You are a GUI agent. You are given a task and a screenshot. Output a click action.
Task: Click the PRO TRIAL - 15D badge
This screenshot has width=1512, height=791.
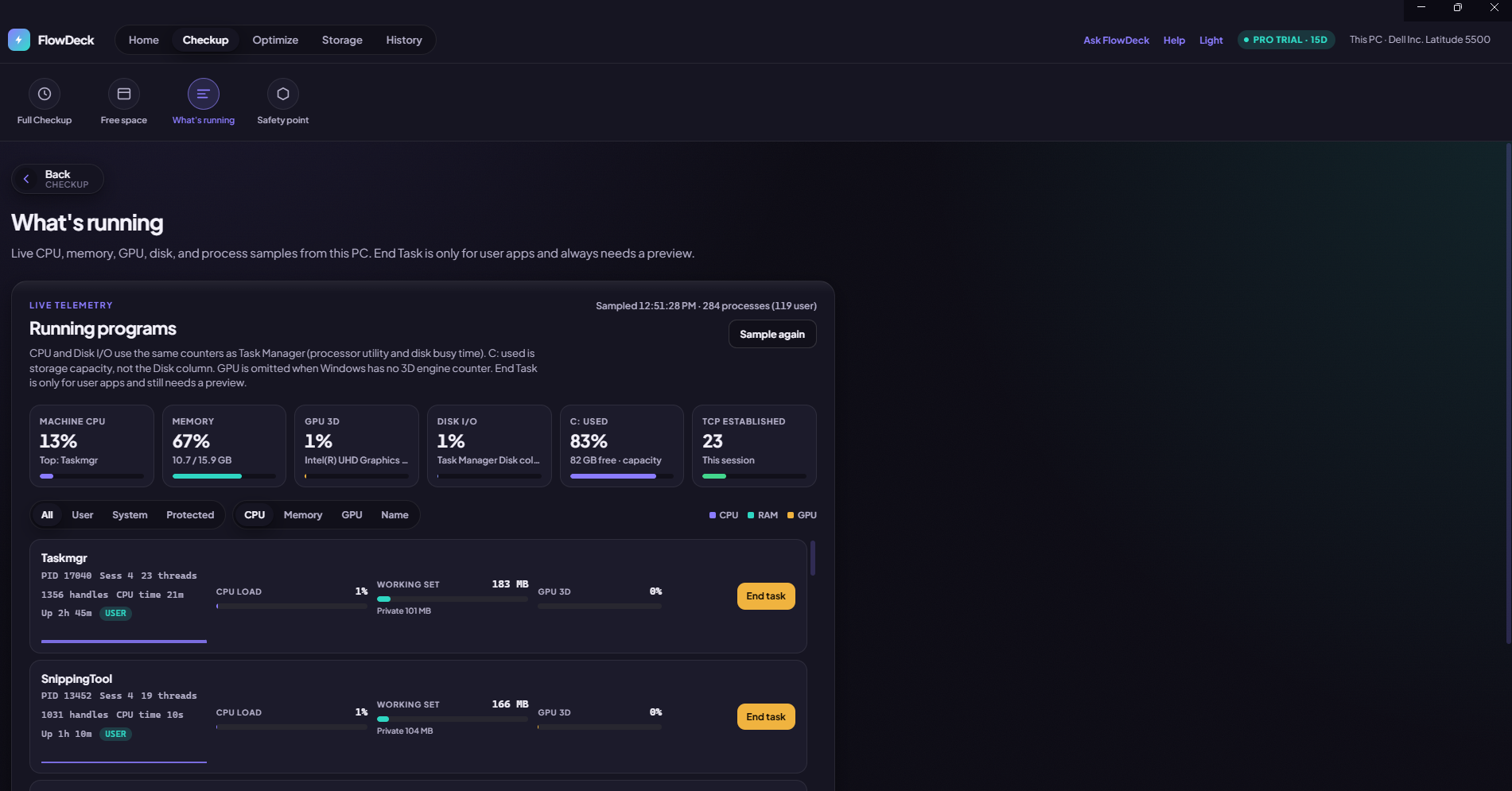[x=1286, y=40]
